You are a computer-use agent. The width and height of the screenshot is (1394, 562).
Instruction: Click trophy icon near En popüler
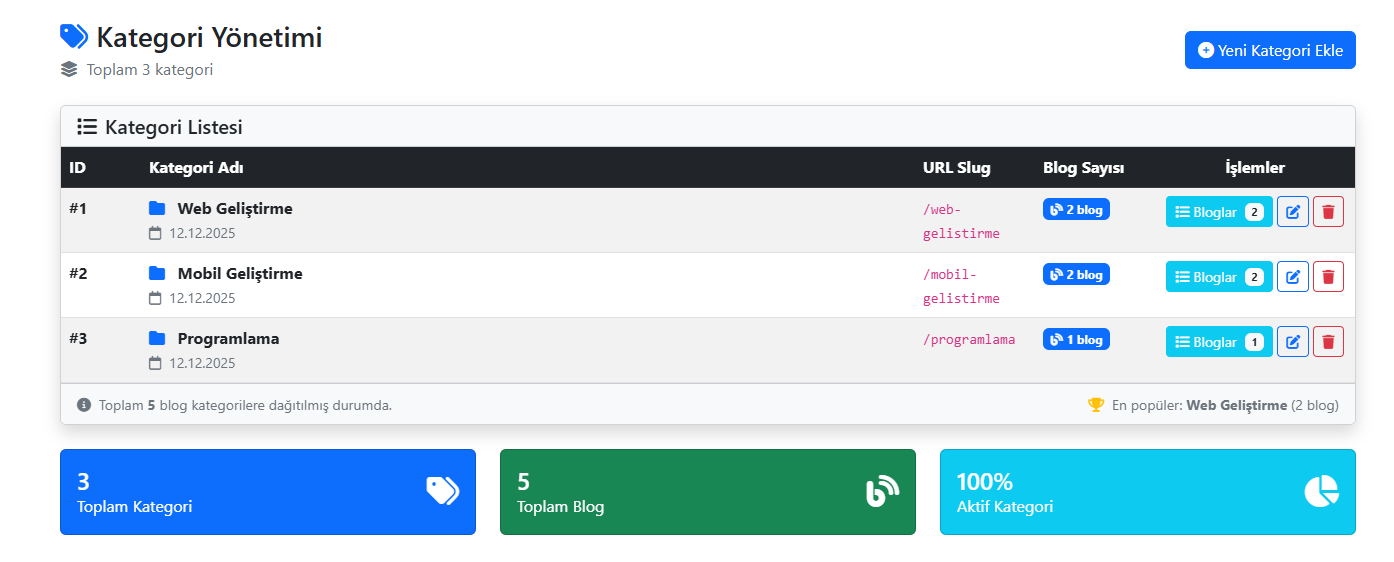1095,405
